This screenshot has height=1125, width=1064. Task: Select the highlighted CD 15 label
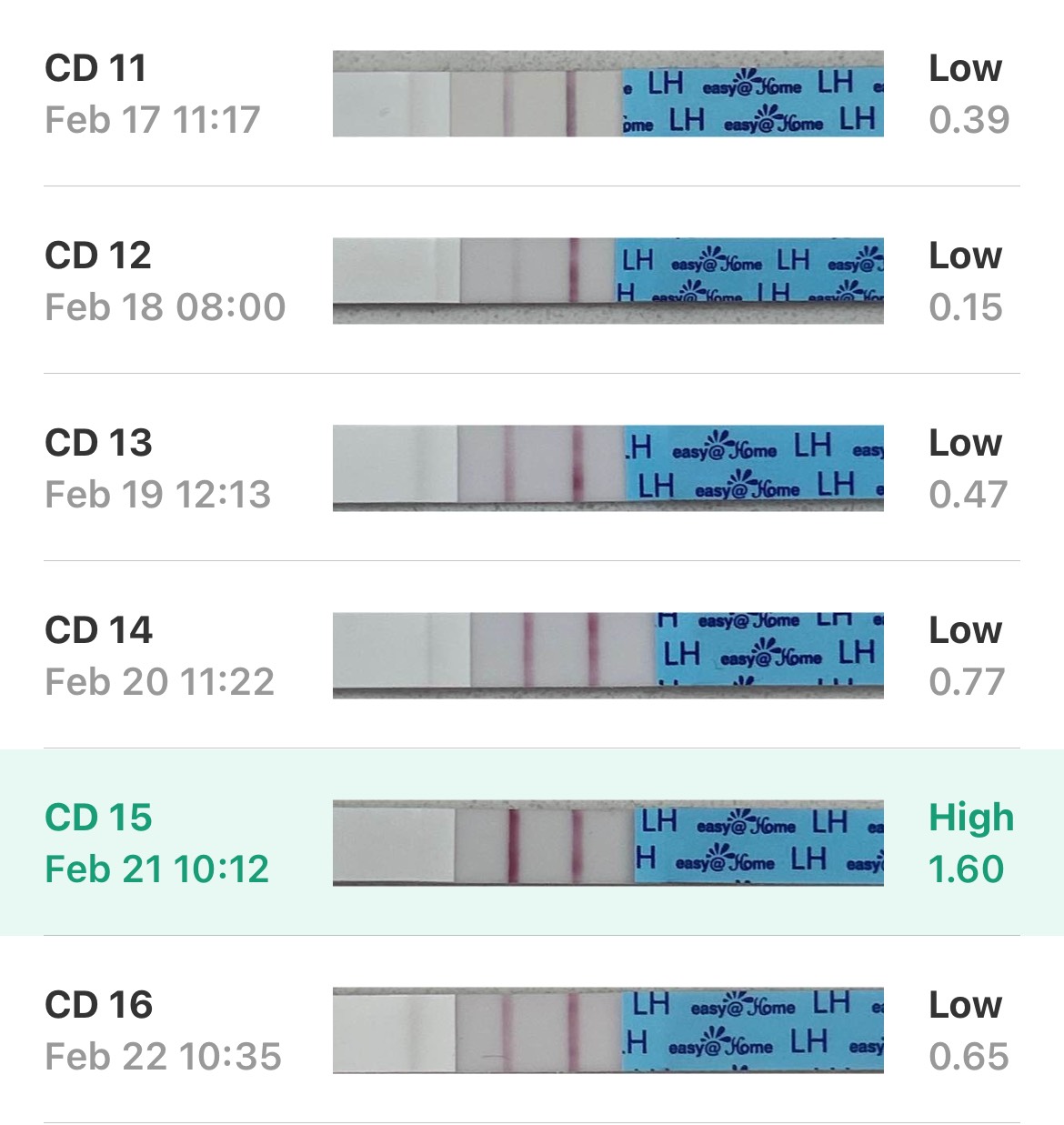coord(98,818)
